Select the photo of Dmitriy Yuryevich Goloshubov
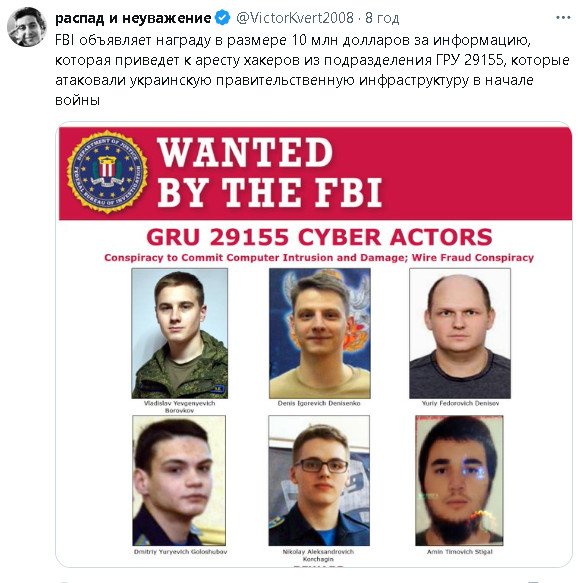 click(179, 480)
